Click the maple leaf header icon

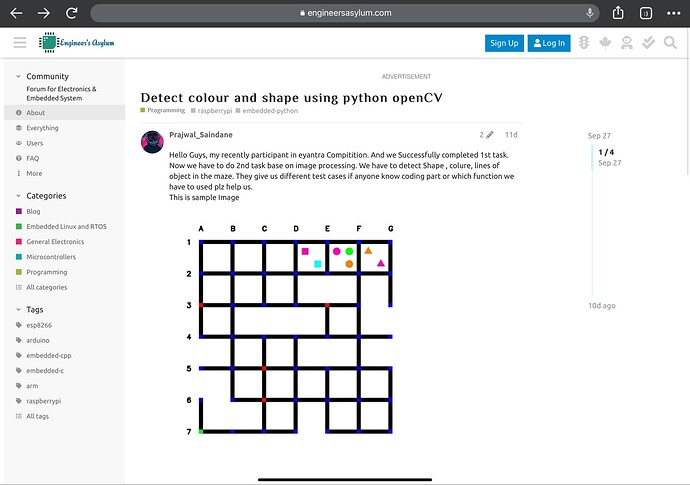[x=605, y=43]
